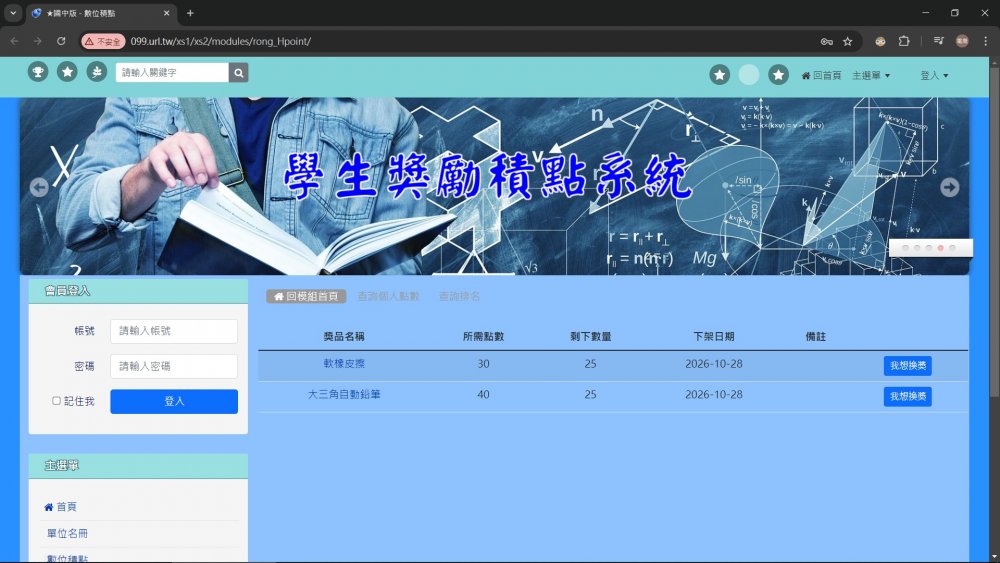The height and width of the screenshot is (563, 1000).
Task: Click the 請輸入帳號 account input field
Action: pos(174,331)
